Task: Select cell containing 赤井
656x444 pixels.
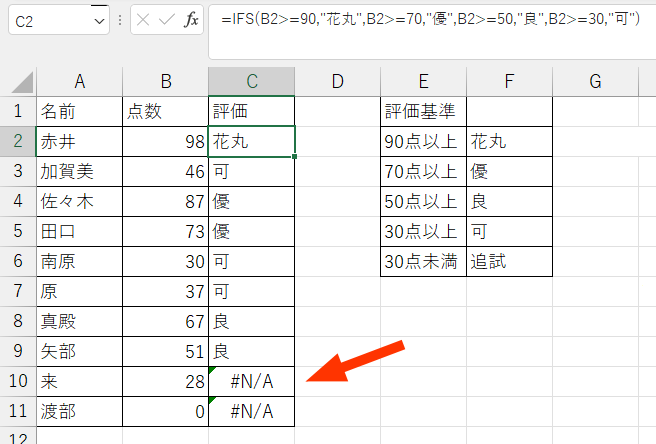Action: (79, 141)
